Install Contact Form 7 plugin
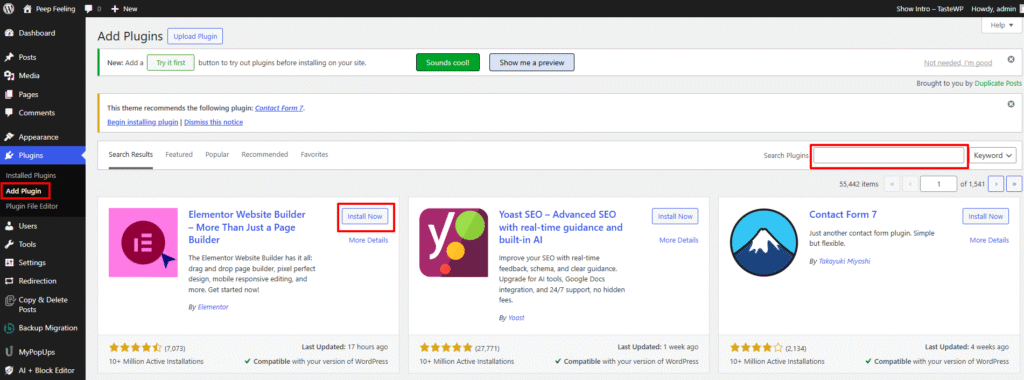The height and width of the screenshot is (380, 1024). 985,216
